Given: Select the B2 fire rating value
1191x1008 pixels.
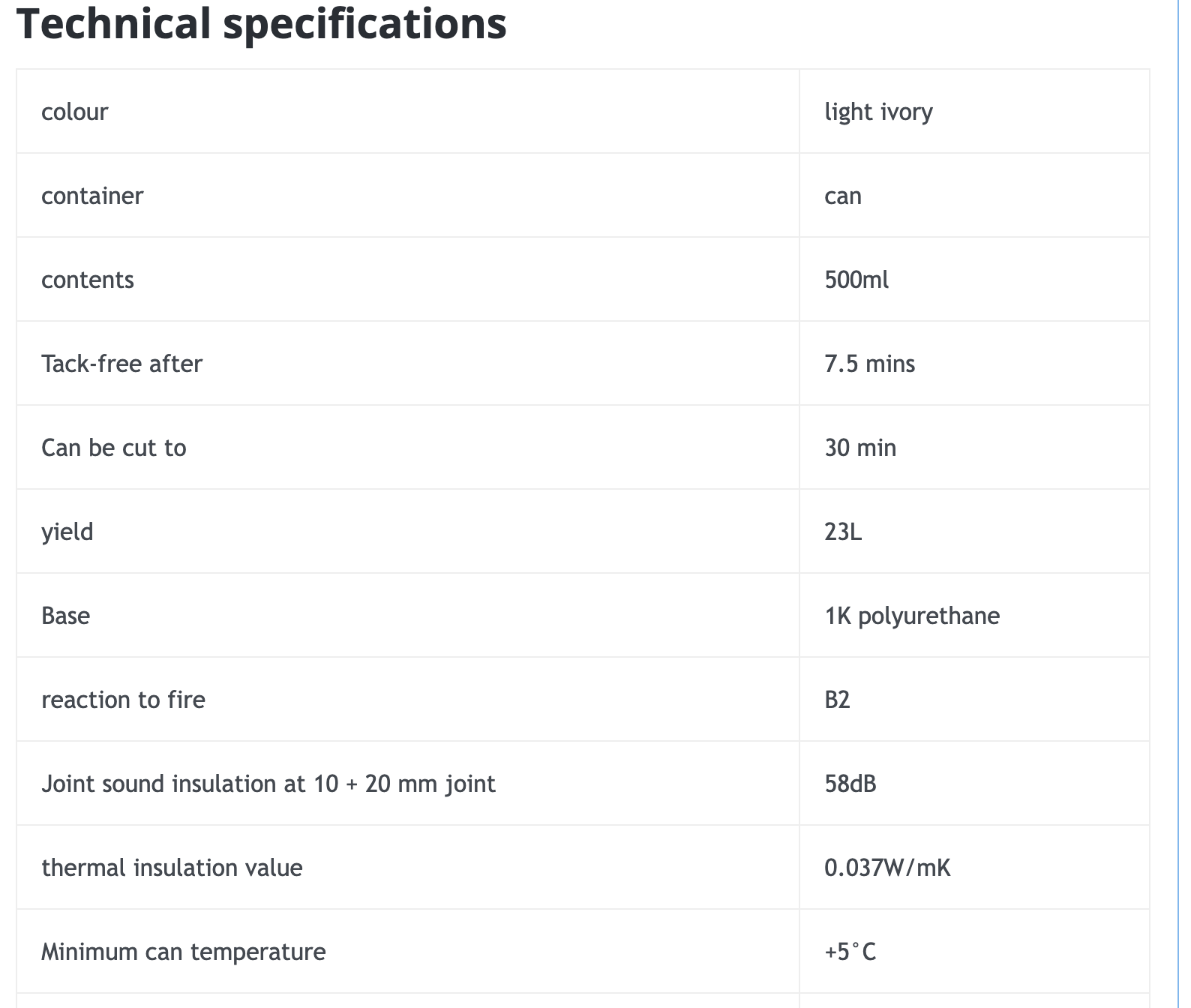Looking at the screenshot, I should [x=837, y=700].
